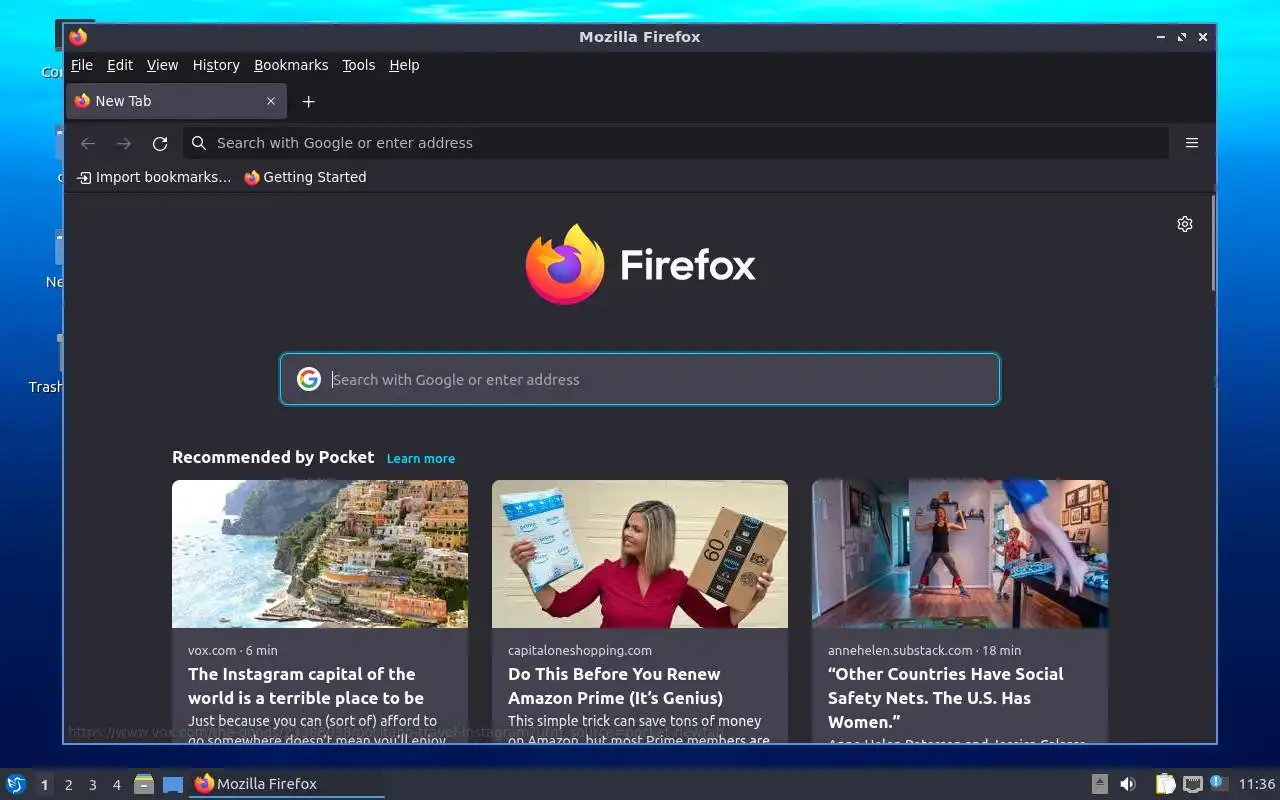
Task: Open the Edit menu
Action: tap(120, 65)
